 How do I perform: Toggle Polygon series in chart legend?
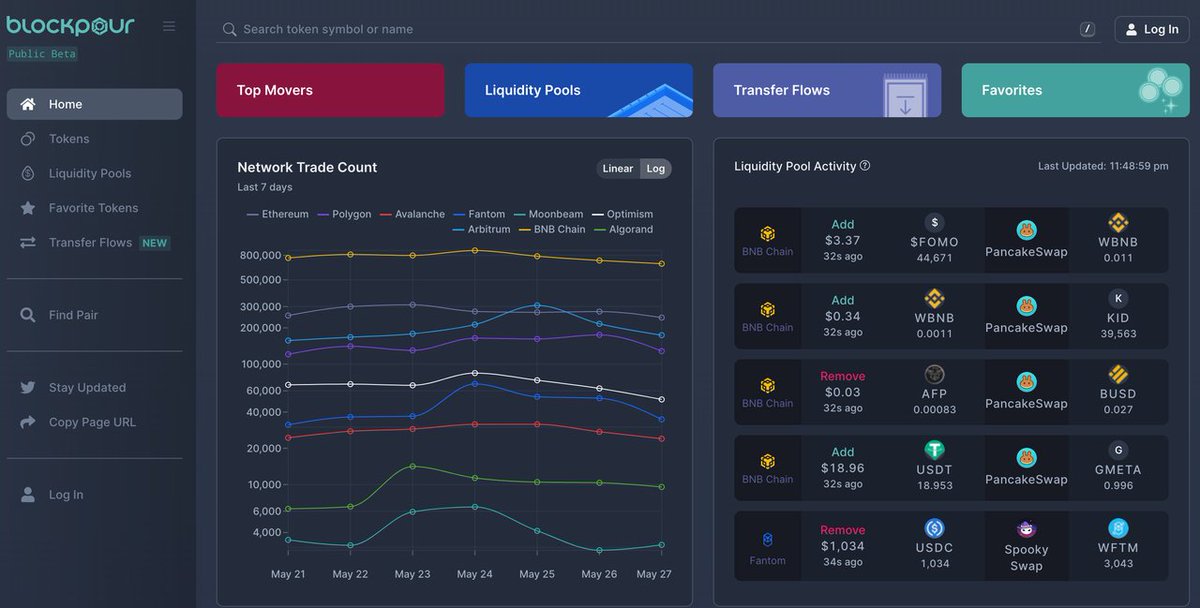click(x=344, y=214)
